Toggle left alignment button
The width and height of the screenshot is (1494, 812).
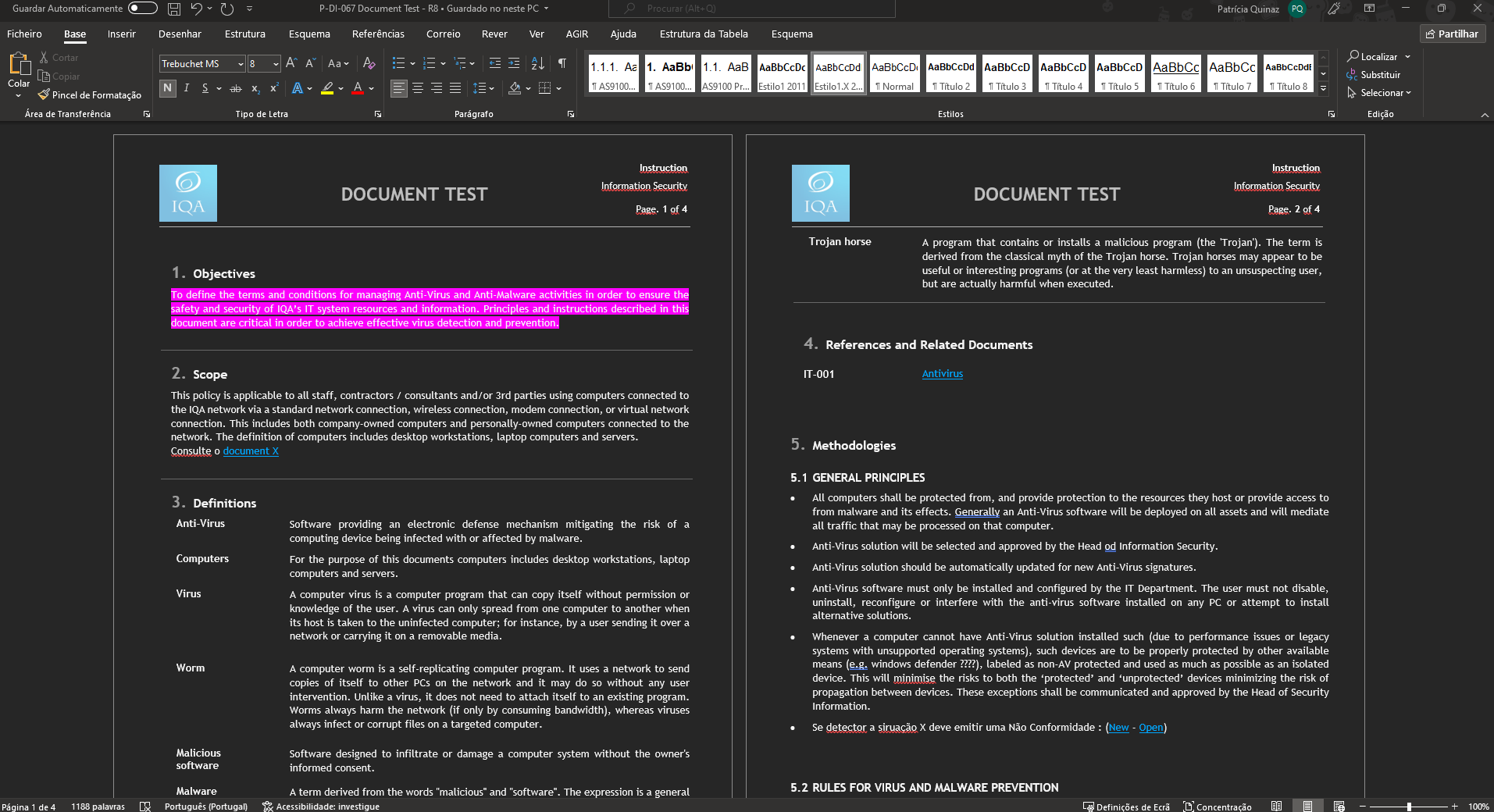tap(399, 88)
